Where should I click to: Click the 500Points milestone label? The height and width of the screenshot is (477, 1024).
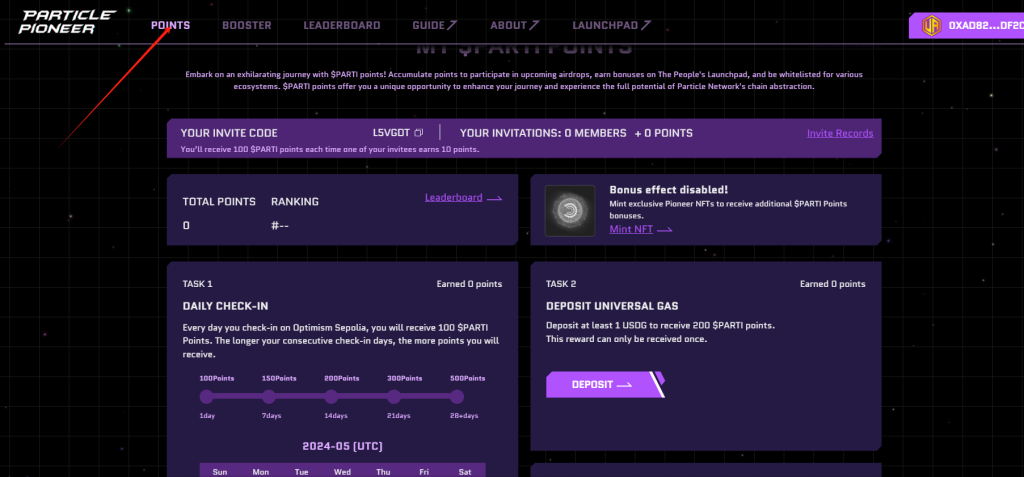468,378
